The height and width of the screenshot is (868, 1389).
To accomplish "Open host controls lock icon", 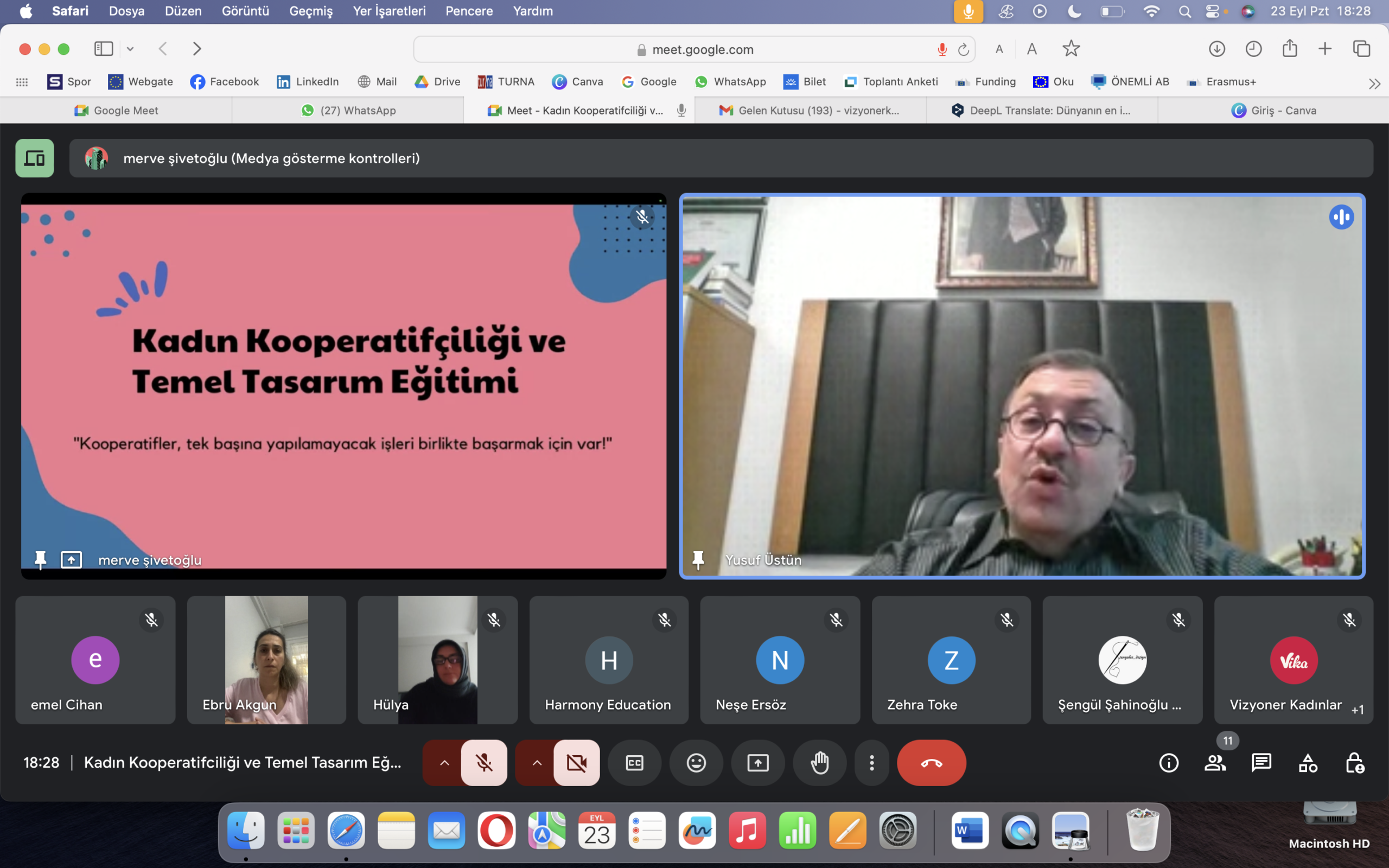I will (1355, 763).
